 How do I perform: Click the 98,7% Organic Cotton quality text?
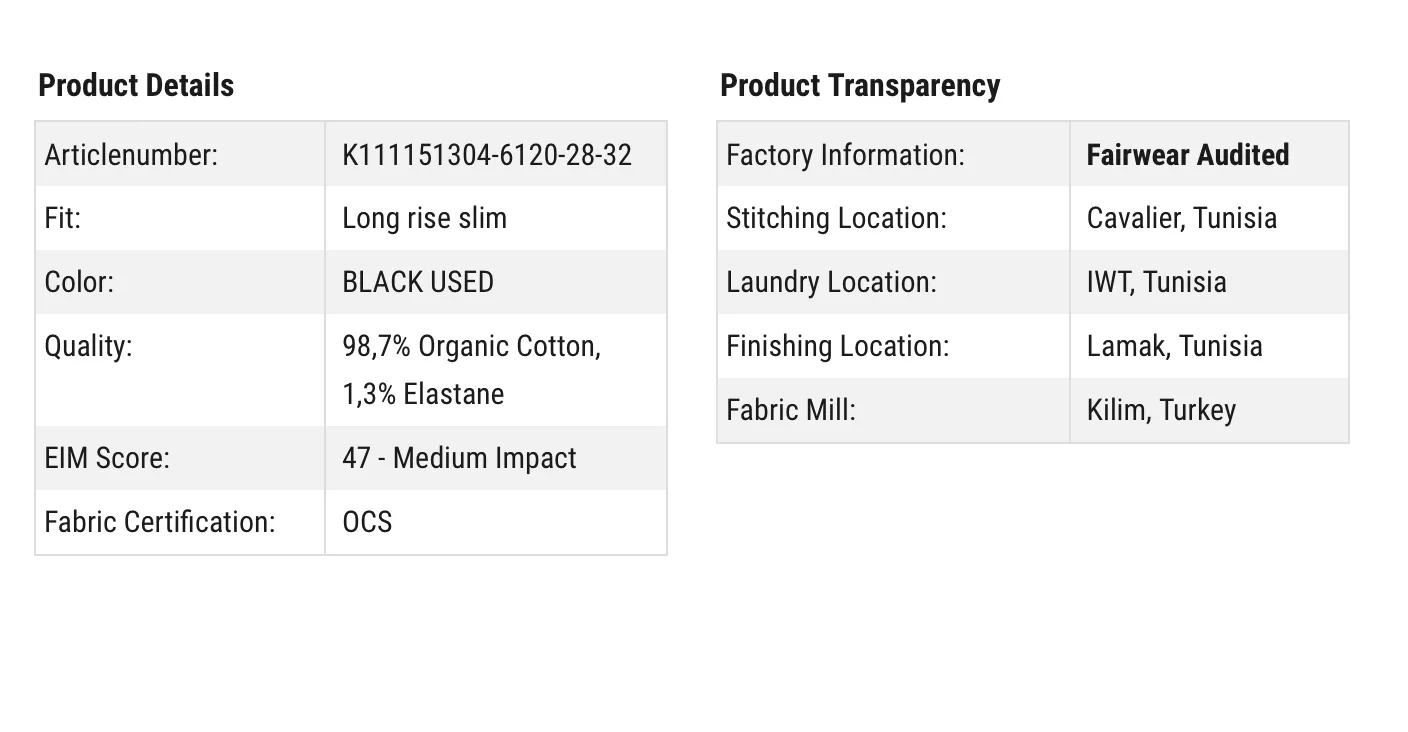click(x=471, y=346)
